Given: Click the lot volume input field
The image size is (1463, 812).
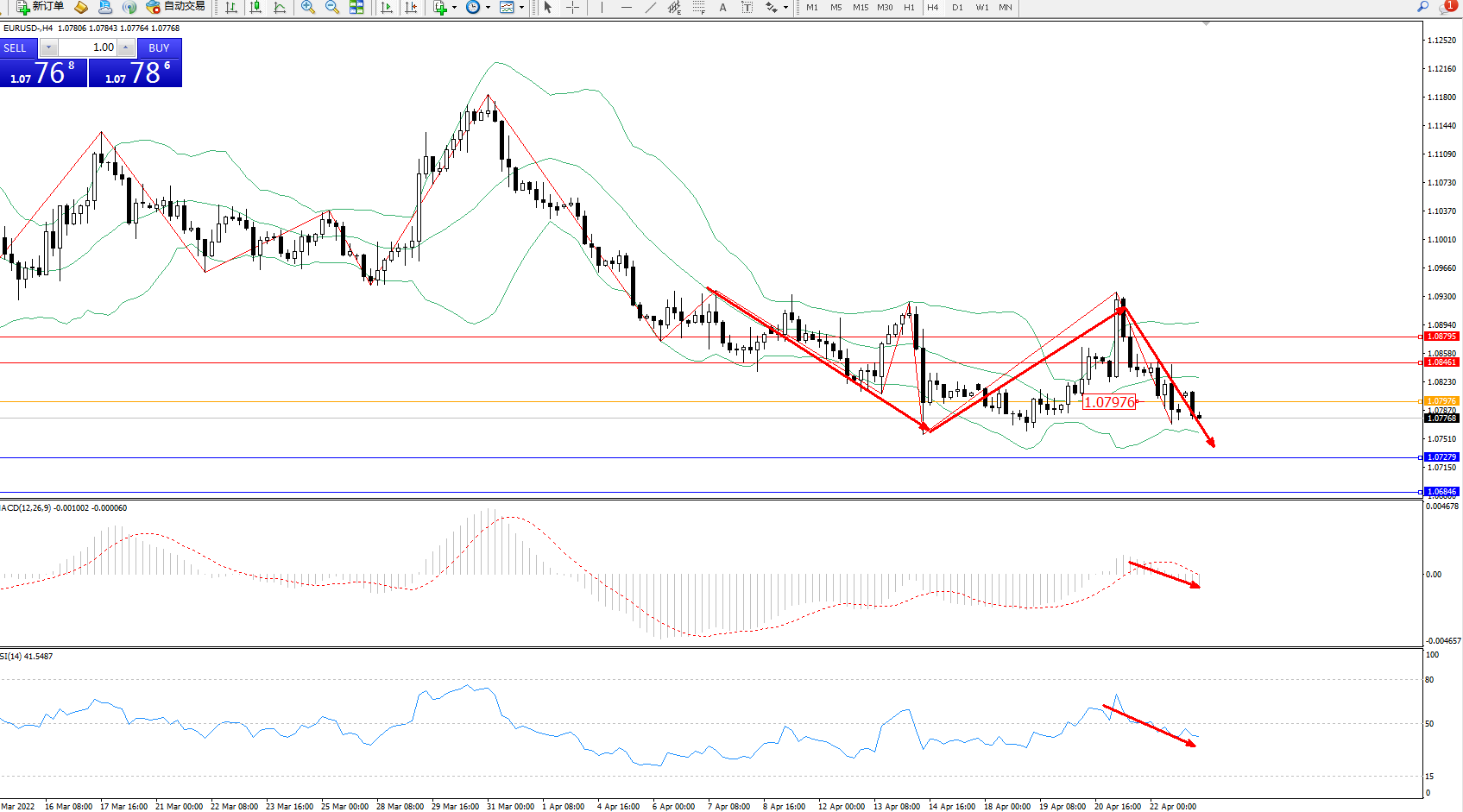Looking at the screenshot, I should pyautogui.click(x=88, y=47).
